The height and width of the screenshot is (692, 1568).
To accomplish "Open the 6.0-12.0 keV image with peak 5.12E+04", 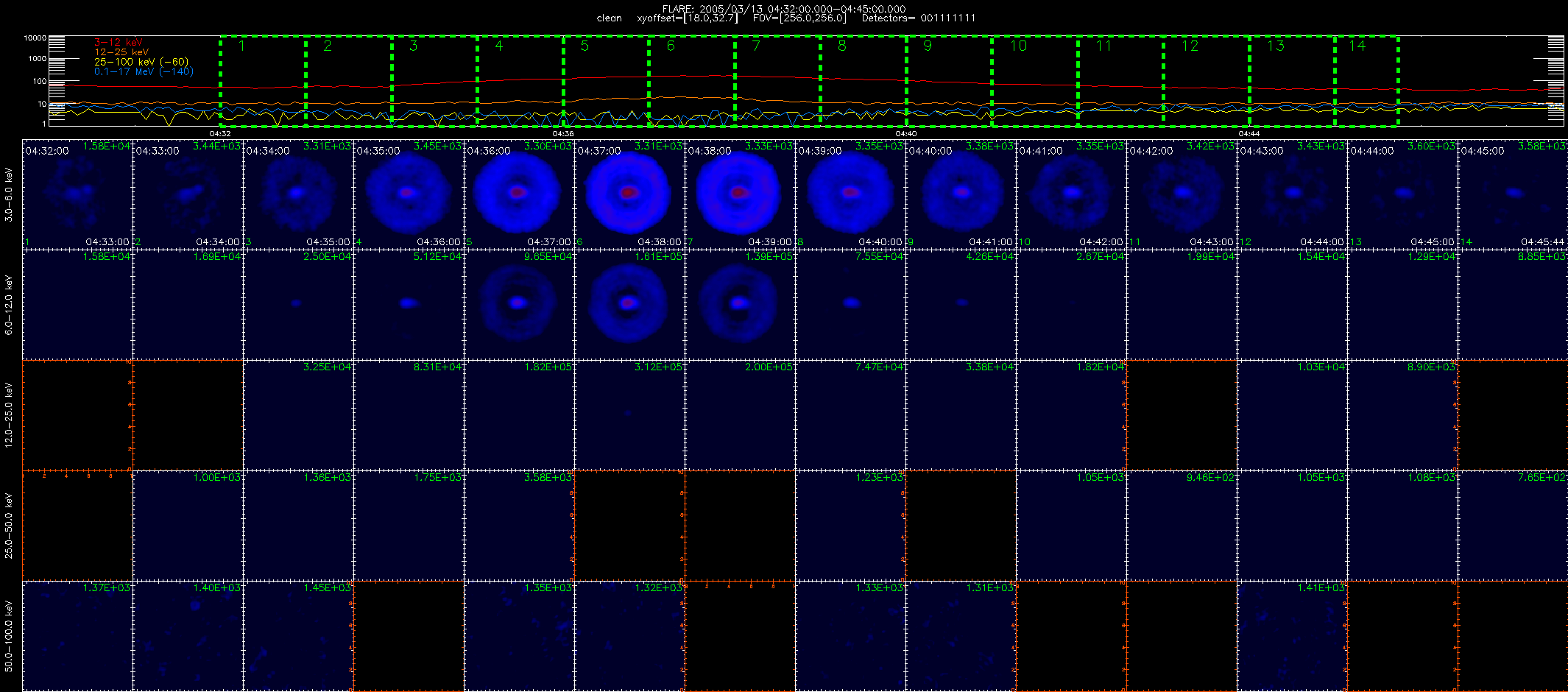I will 409,305.
